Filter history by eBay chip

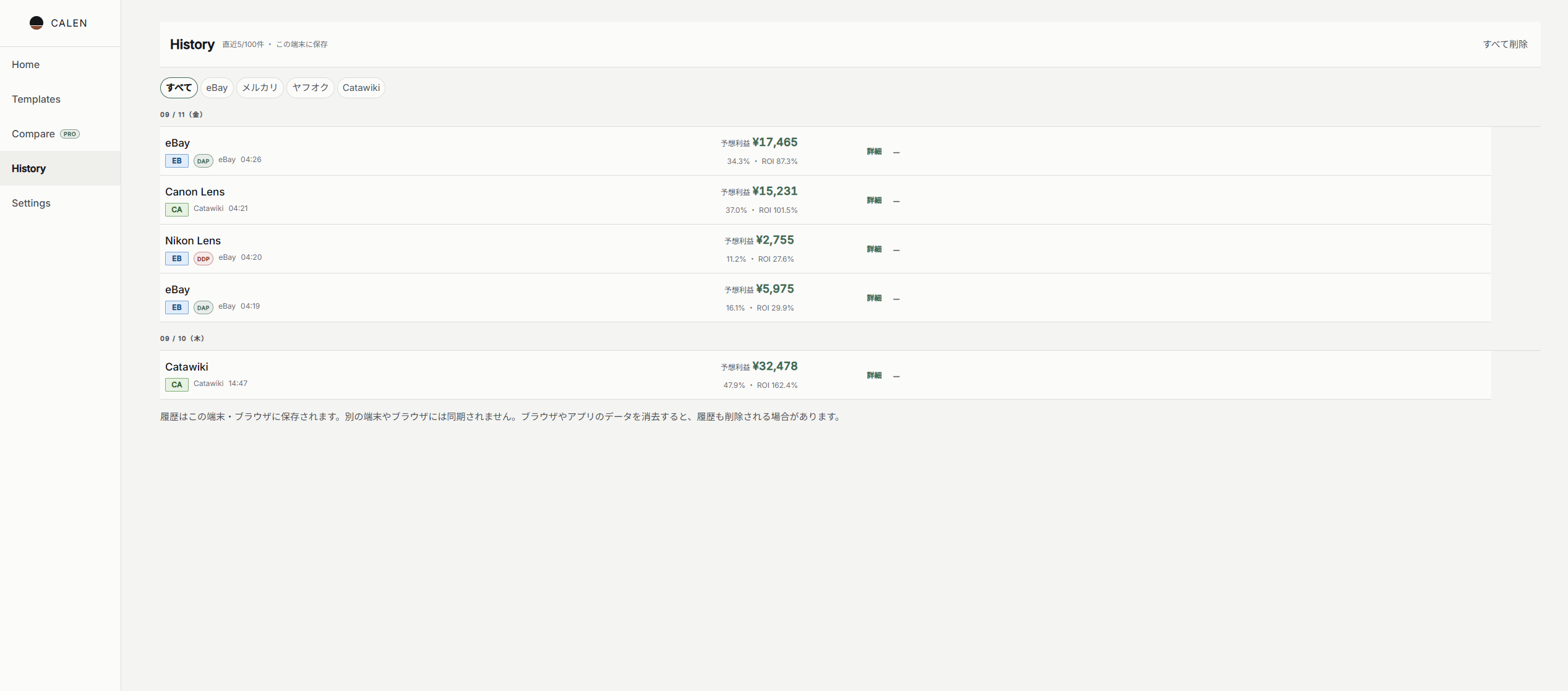(x=216, y=88)
